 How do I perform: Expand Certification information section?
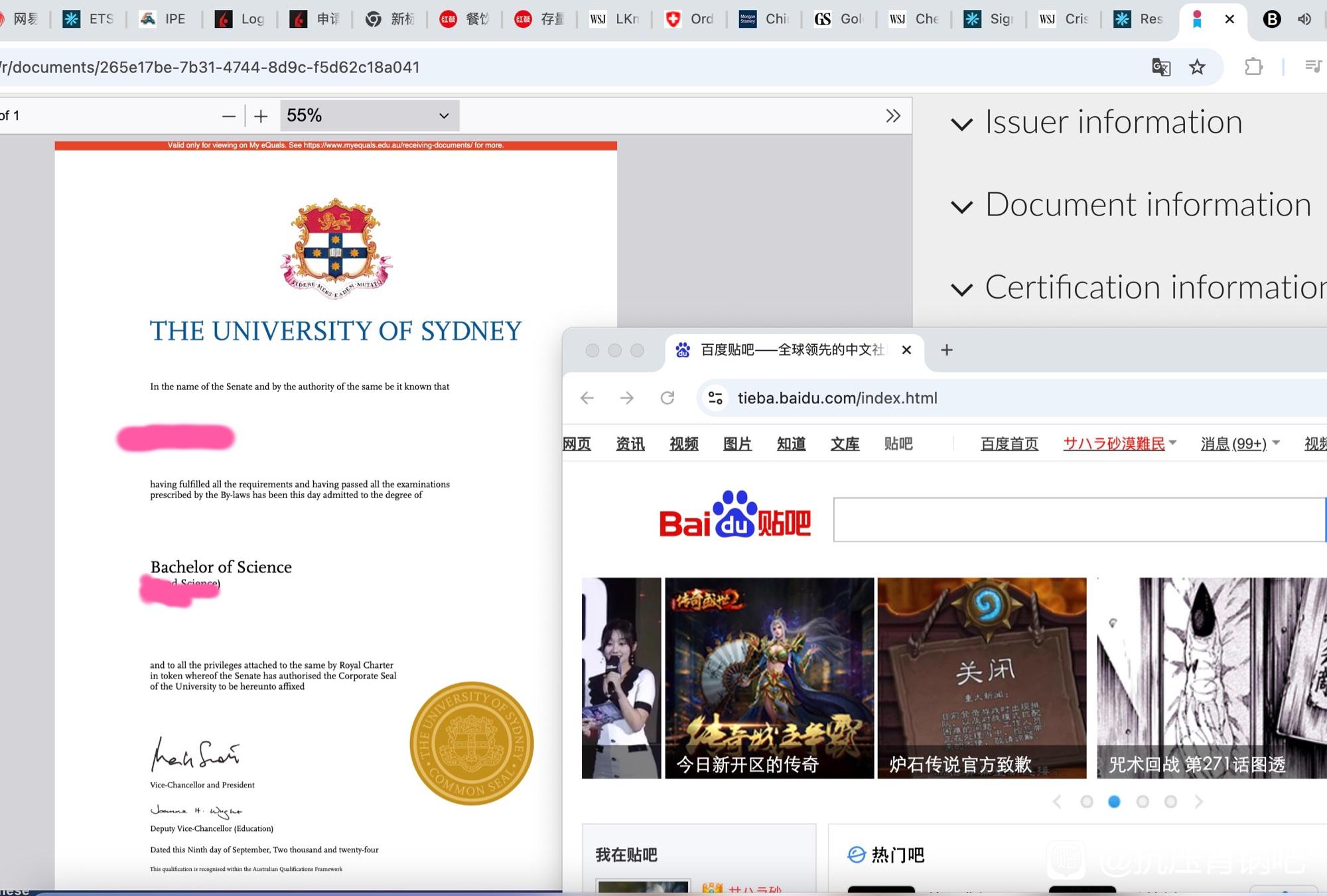(1139, 288)
